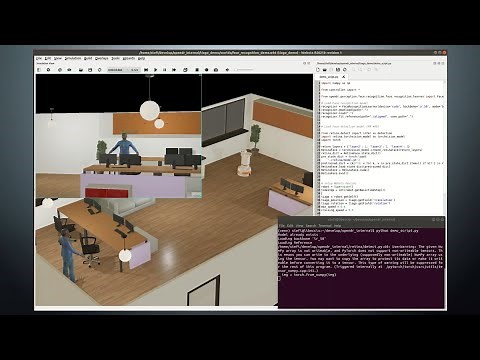Screen dimensions: 480x360
Task: Click the simulation speed readout
Action: coord(134,70)
